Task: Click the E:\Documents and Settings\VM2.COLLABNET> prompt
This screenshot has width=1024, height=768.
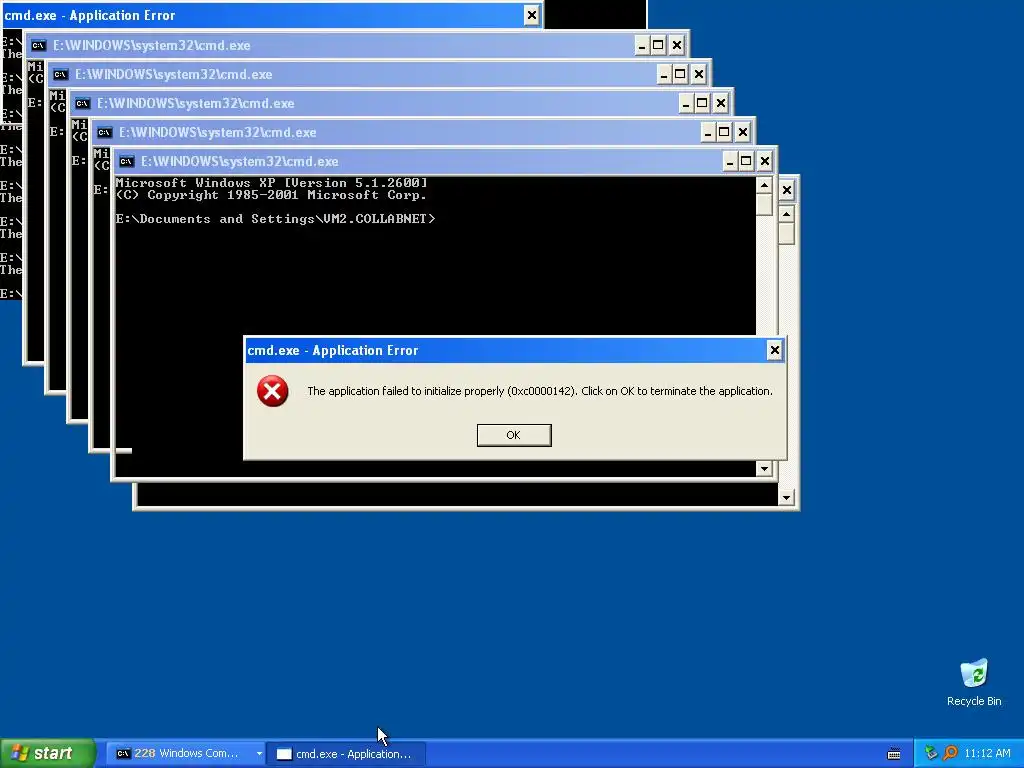Action: [x=275, y=219]
